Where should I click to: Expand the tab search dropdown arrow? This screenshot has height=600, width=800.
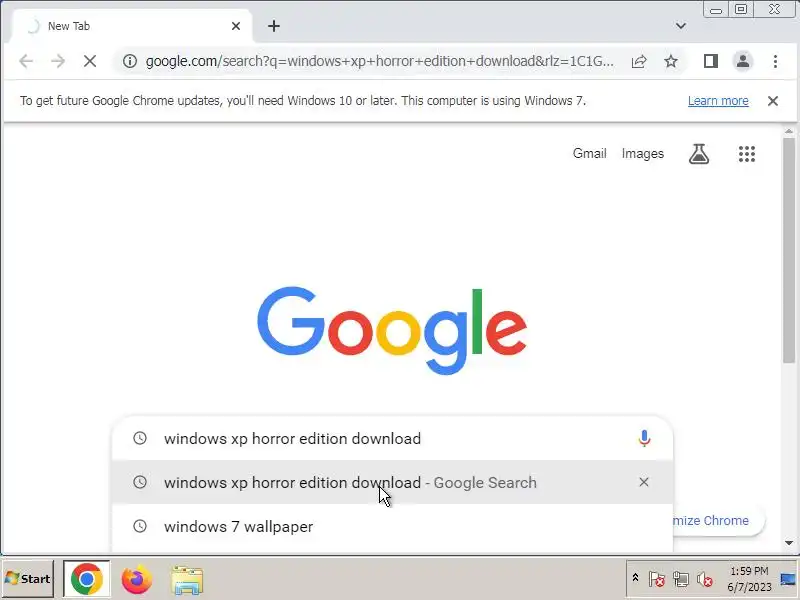[x=680, y=26]
